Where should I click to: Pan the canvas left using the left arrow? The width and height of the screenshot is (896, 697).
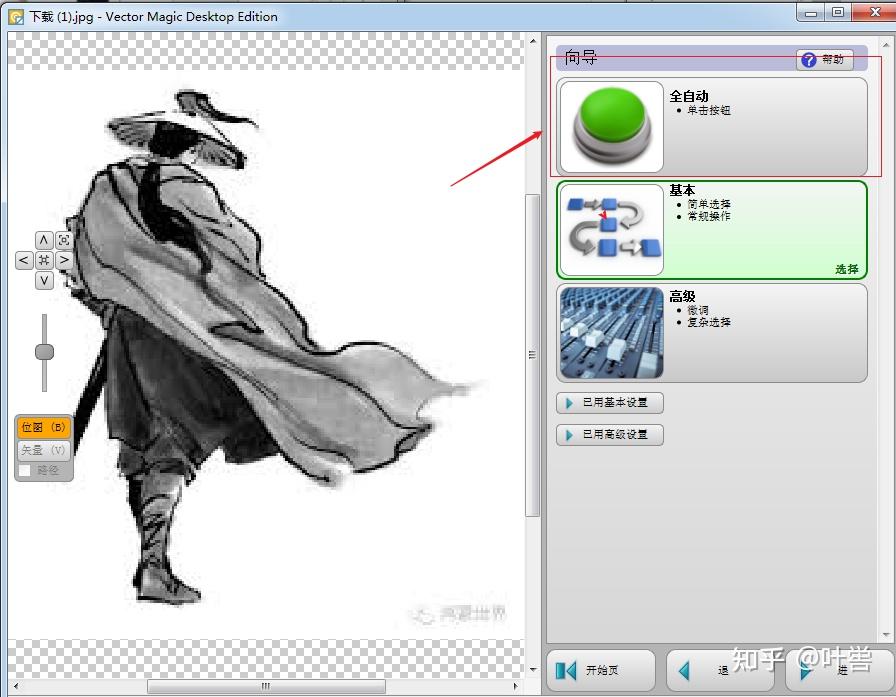23,259
